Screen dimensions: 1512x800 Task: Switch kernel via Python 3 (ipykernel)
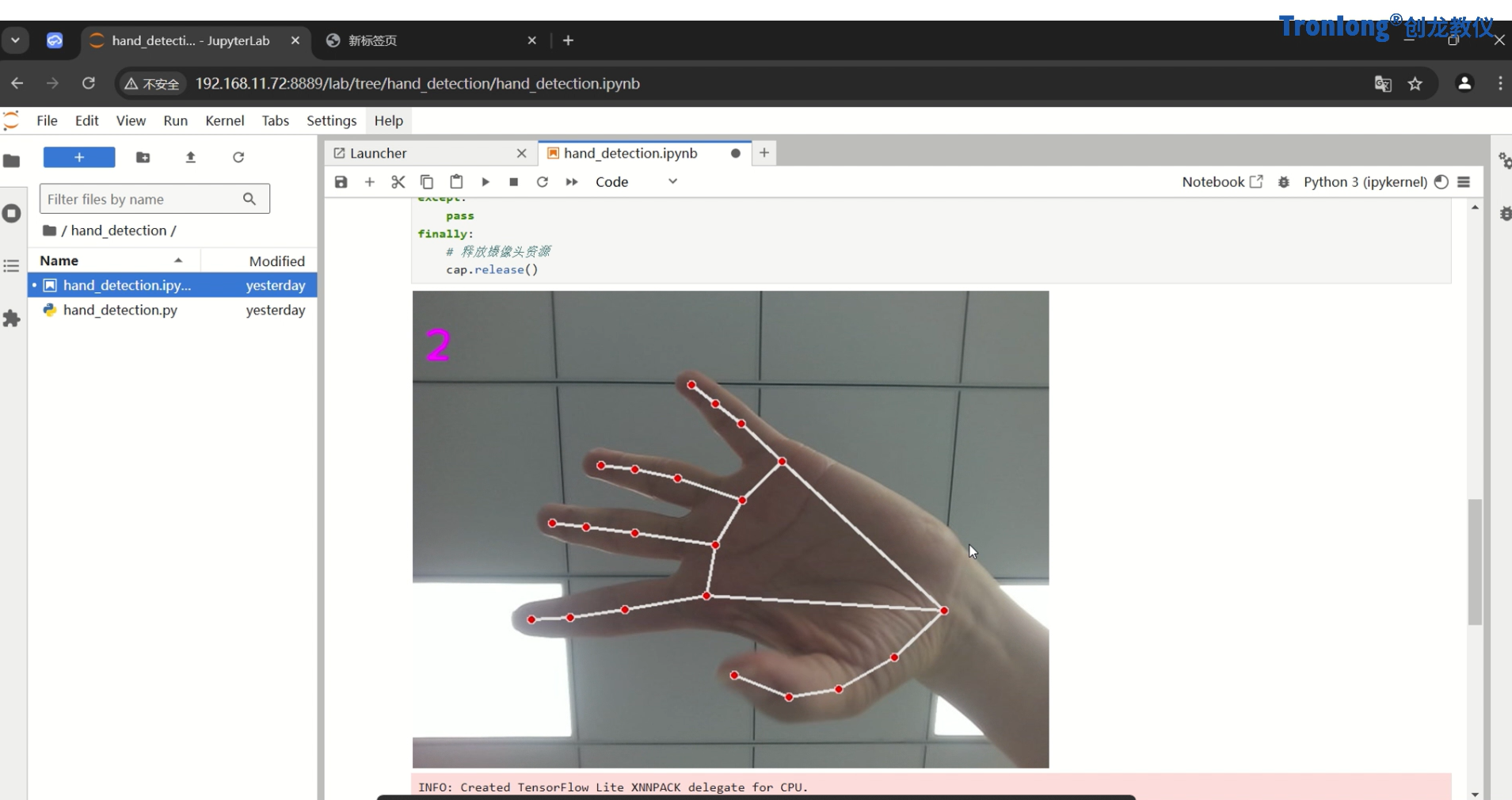pos(1365,182)
